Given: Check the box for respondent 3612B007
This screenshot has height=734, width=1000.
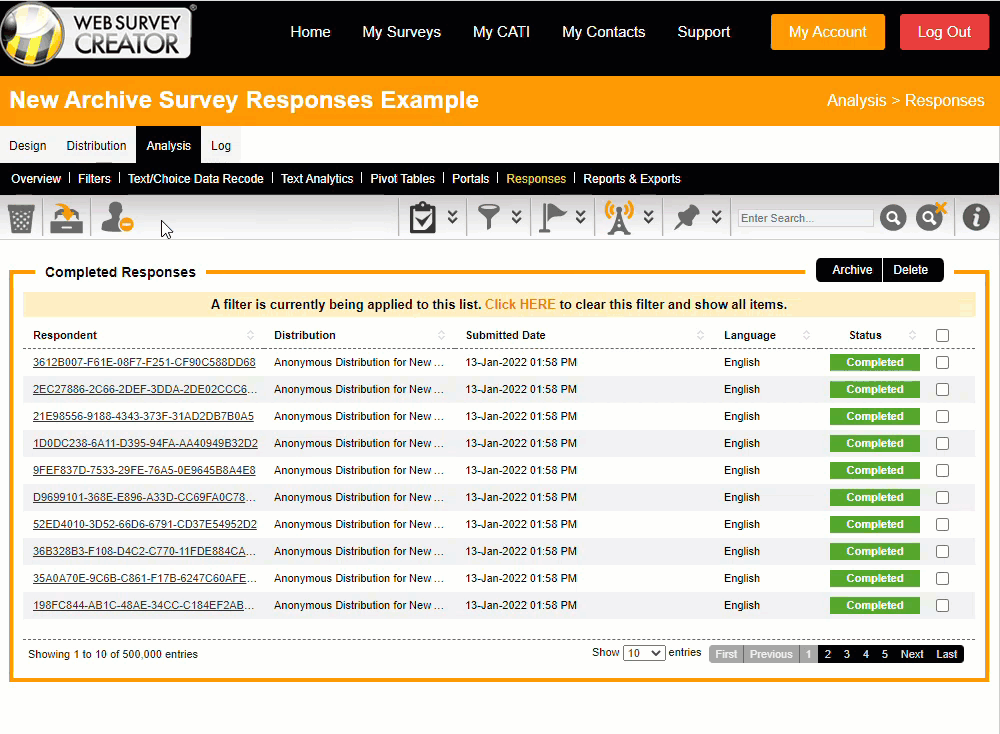Looking at the screenshot, I should pos(942,363).
